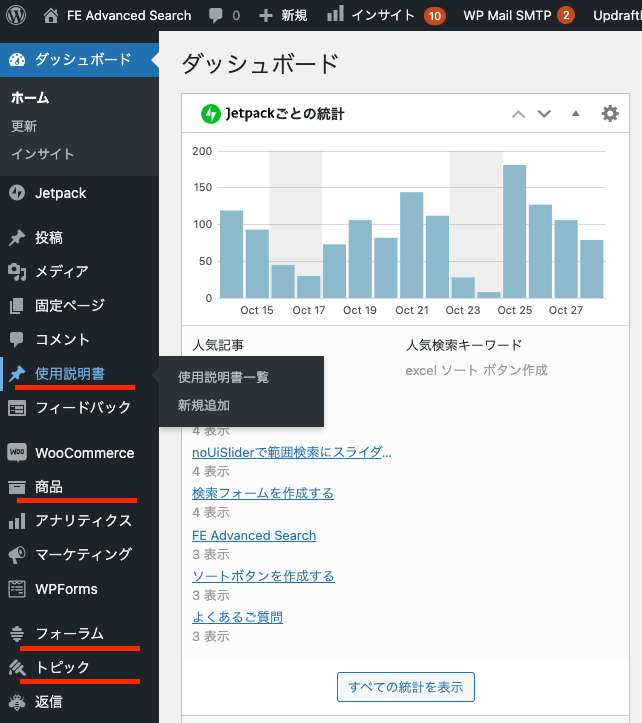This screenshot has width=642, height=723.
Task: Click the first chart bar before Oct 15
Action: click(232, 254)
